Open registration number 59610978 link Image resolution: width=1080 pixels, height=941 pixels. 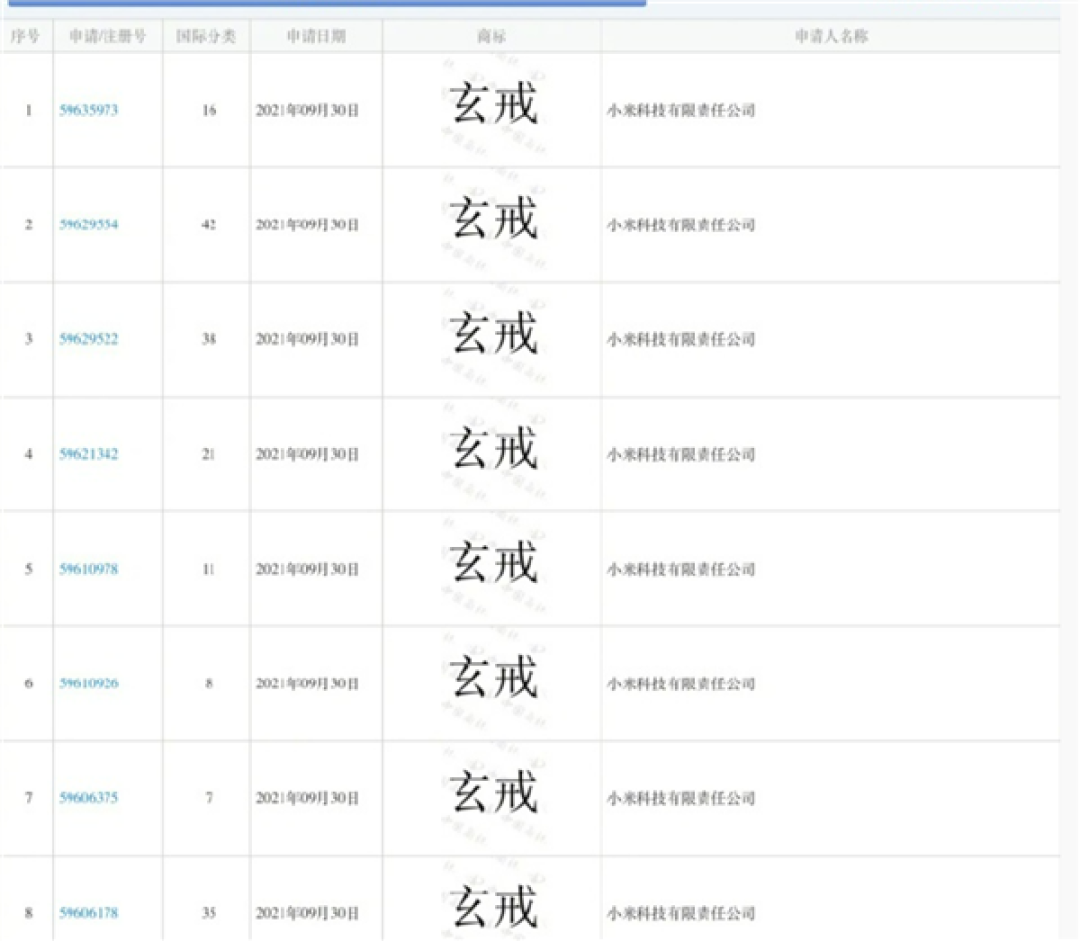88,569
